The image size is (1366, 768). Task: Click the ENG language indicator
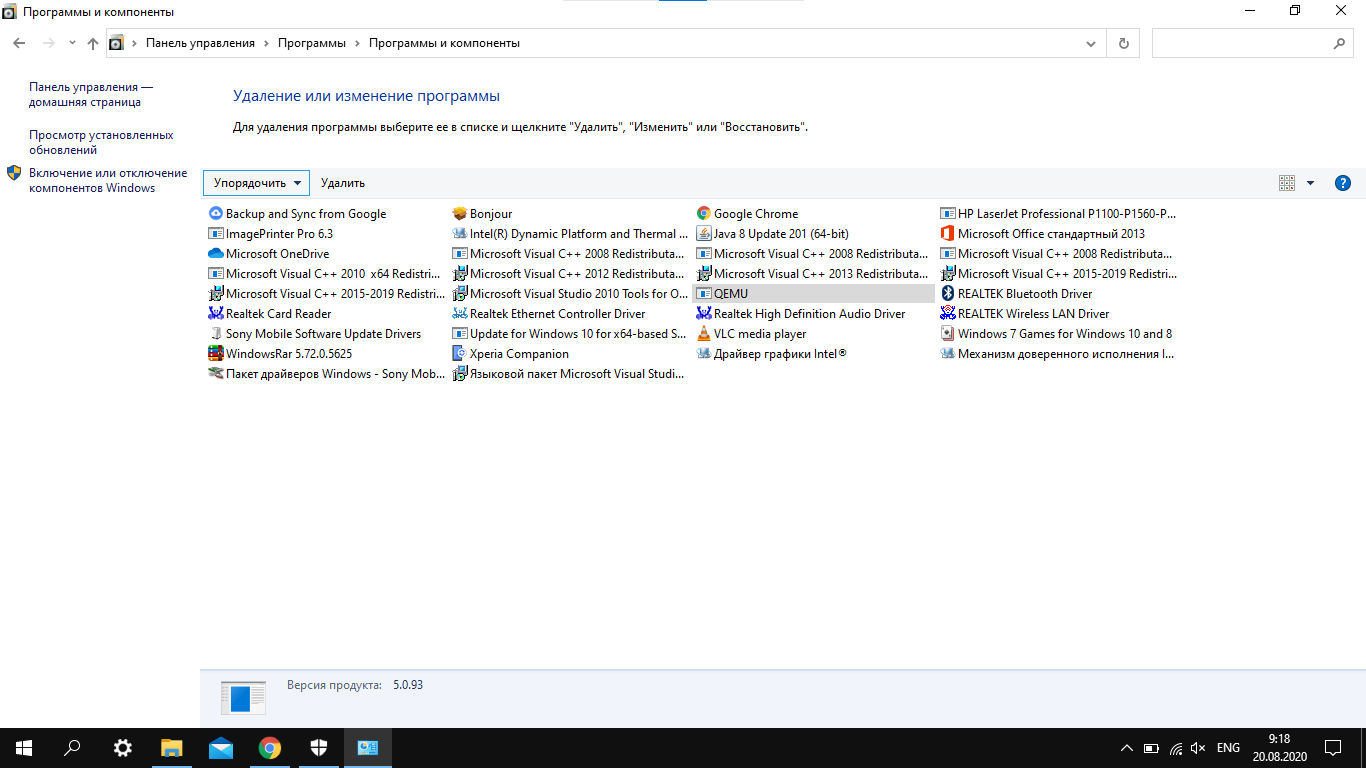point(1228,748)
